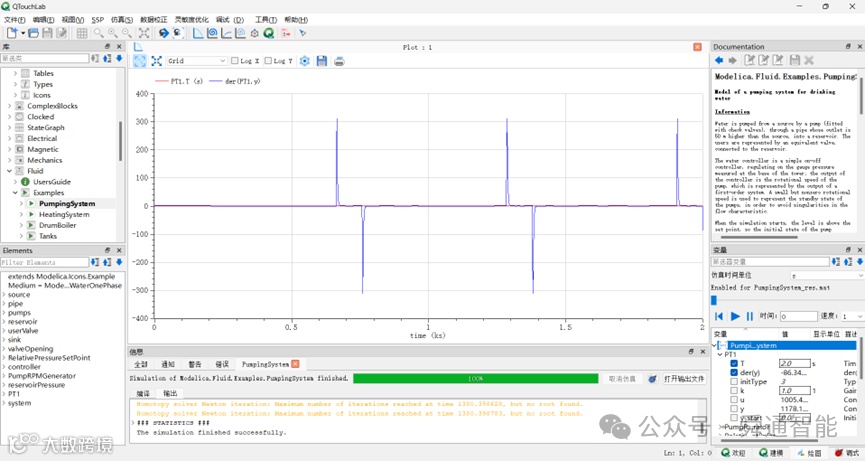This screenshot has width=865, height=461.
Task: Go back in Documentation browser
Action: pyautogui.click(x=719, y=60)
